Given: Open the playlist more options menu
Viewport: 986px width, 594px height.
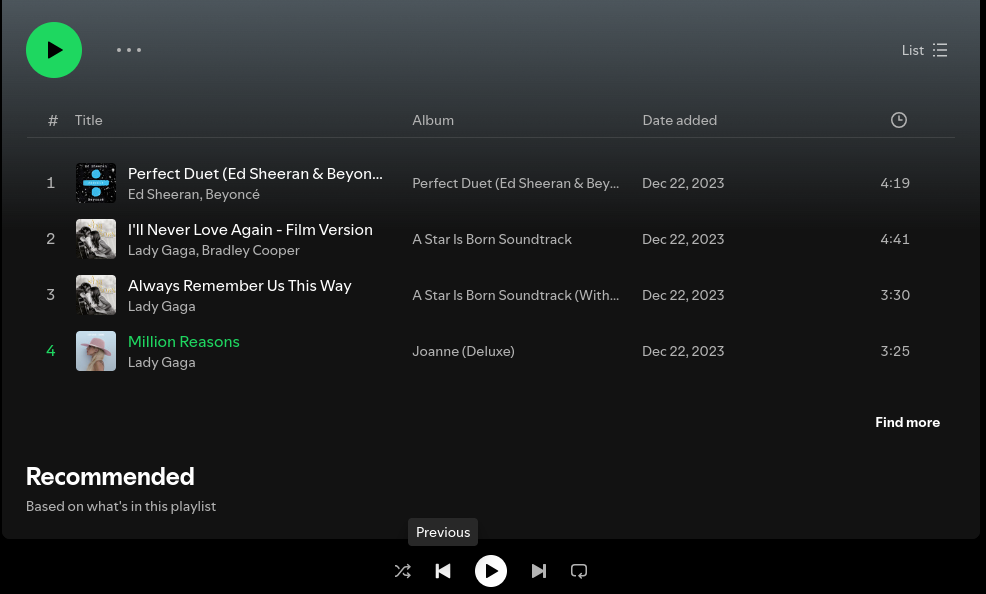Looking at the screenshot, I should [129, 50].
